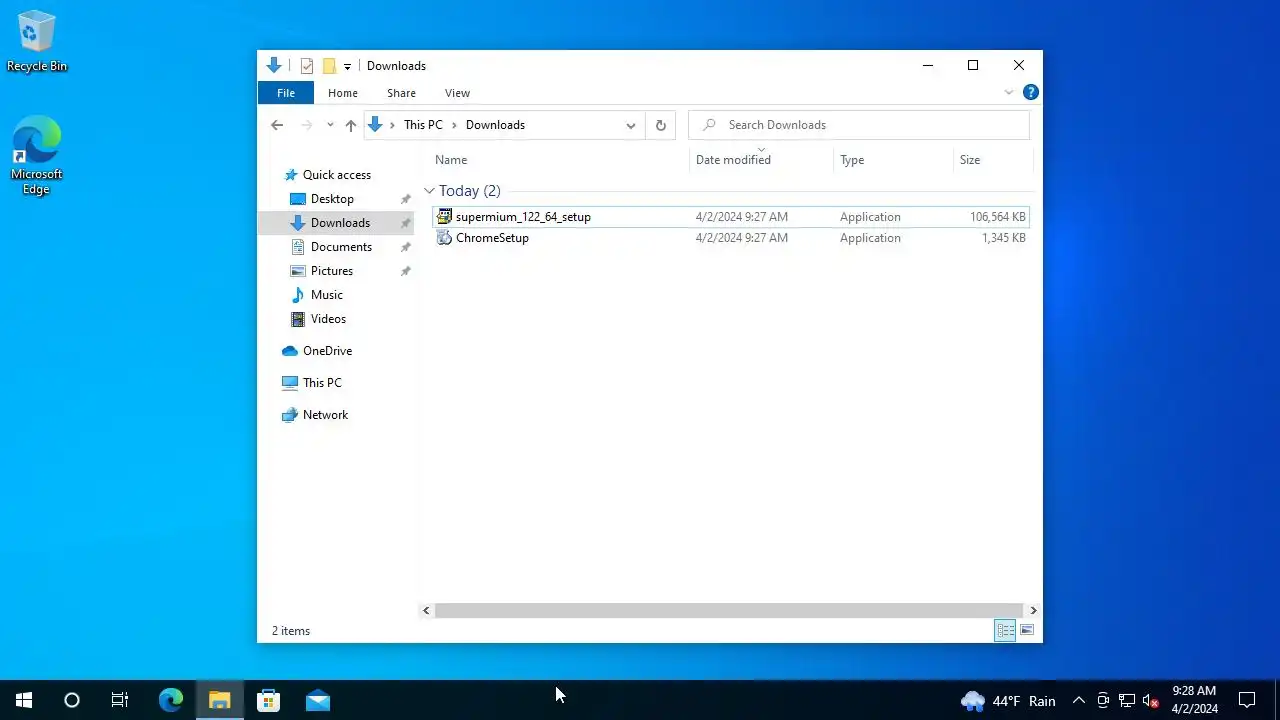The width and height of the screenshot is (1280, 720).
Task: Sort by Date modified column header
Action: [733, 160]
